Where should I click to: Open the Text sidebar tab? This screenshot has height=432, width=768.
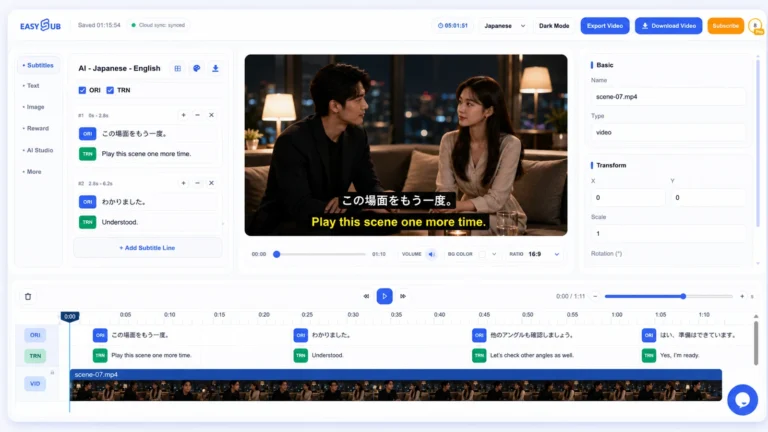tap(31, 86)
